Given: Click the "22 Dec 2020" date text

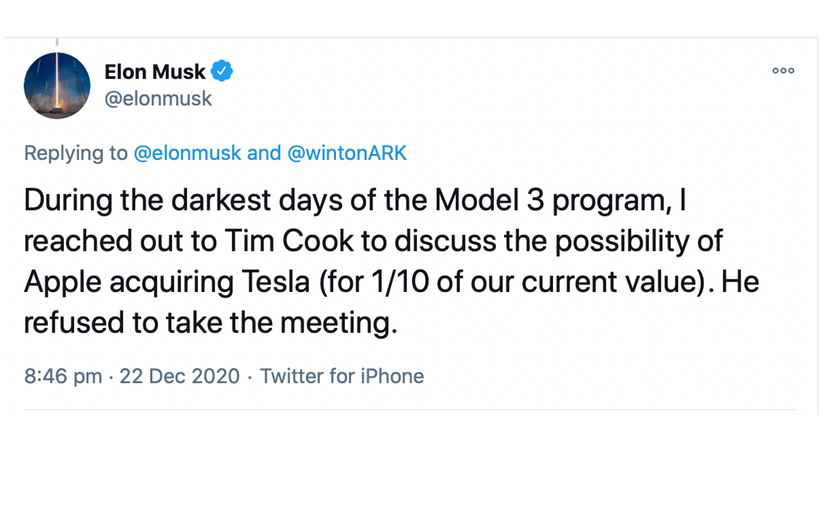Looking at the screenshot, I should [180, 376].
